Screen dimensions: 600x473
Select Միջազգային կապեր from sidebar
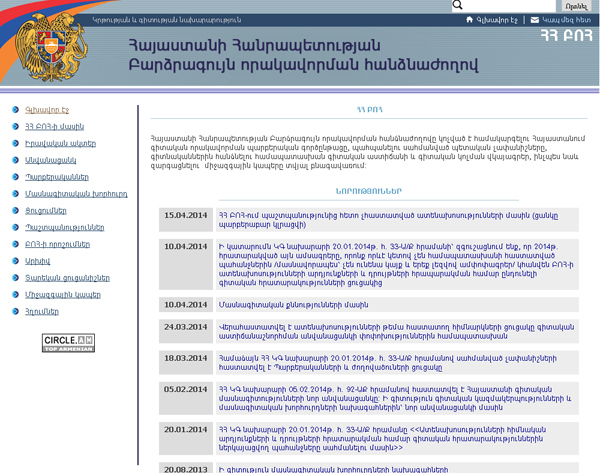[62, 295]
